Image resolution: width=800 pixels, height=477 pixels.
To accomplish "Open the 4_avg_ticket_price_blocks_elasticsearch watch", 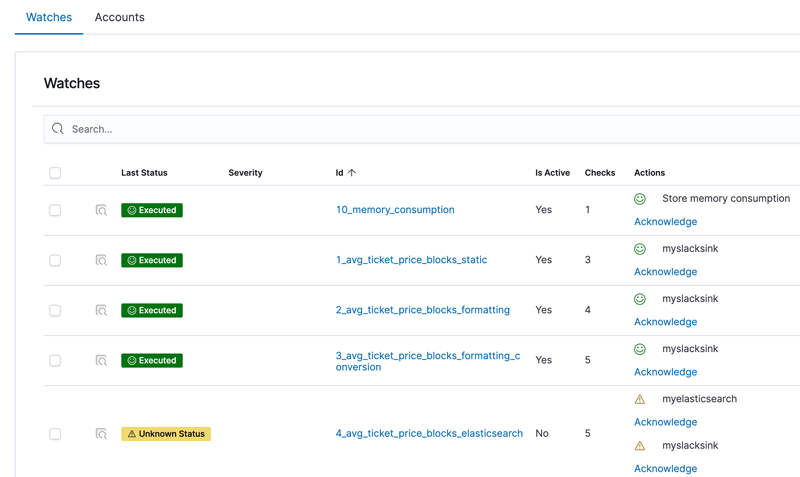I will [x=429, y=433].
